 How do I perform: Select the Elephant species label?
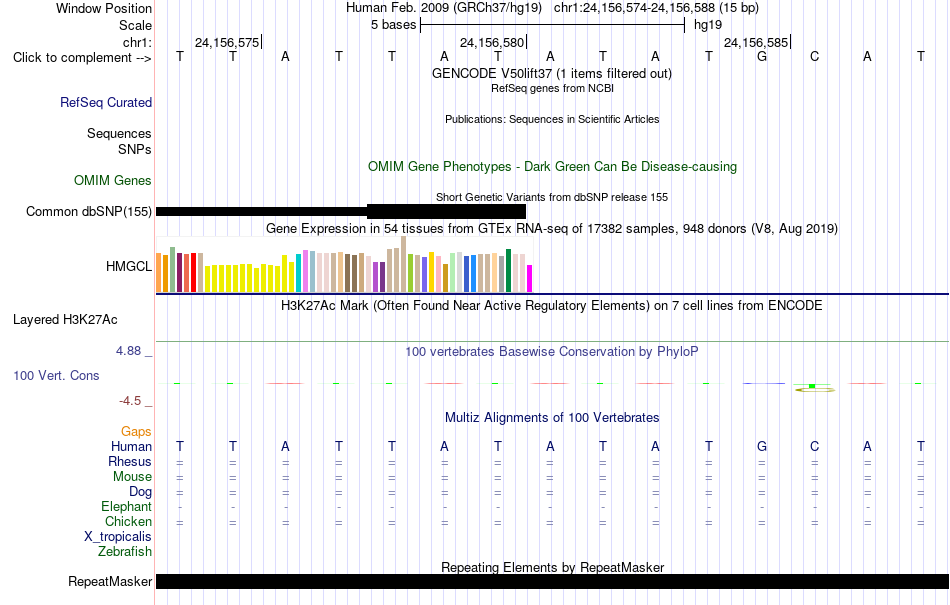pos(127,506)
